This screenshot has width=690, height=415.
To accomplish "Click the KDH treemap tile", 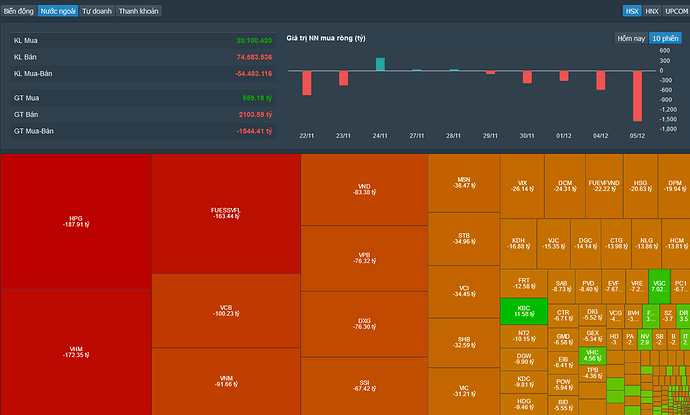I will click(518, 244).
